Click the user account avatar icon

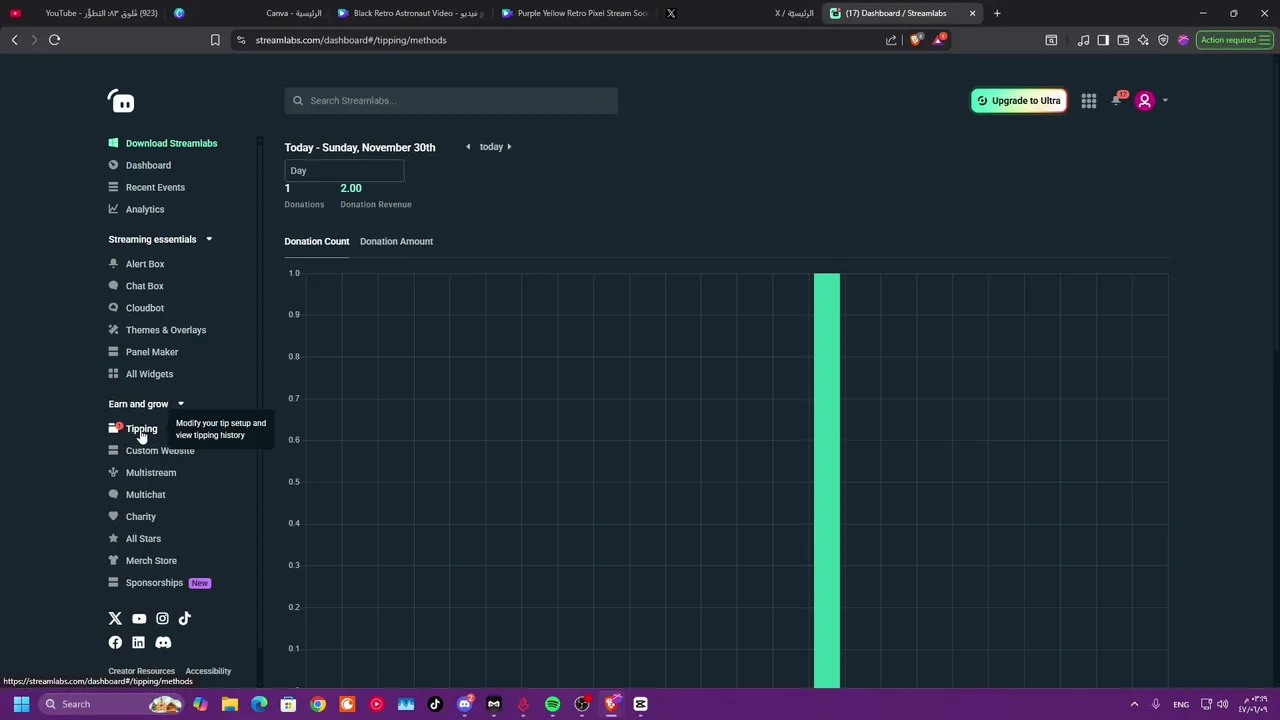(x=1145, y=100)
